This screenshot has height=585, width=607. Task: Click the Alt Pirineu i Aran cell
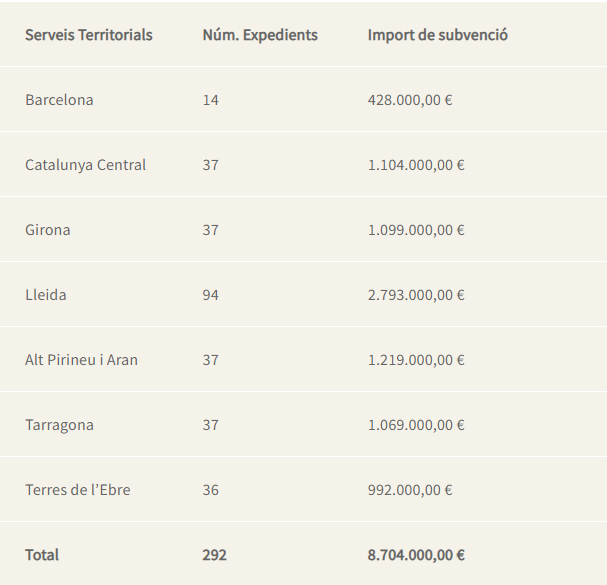[81, 360]
